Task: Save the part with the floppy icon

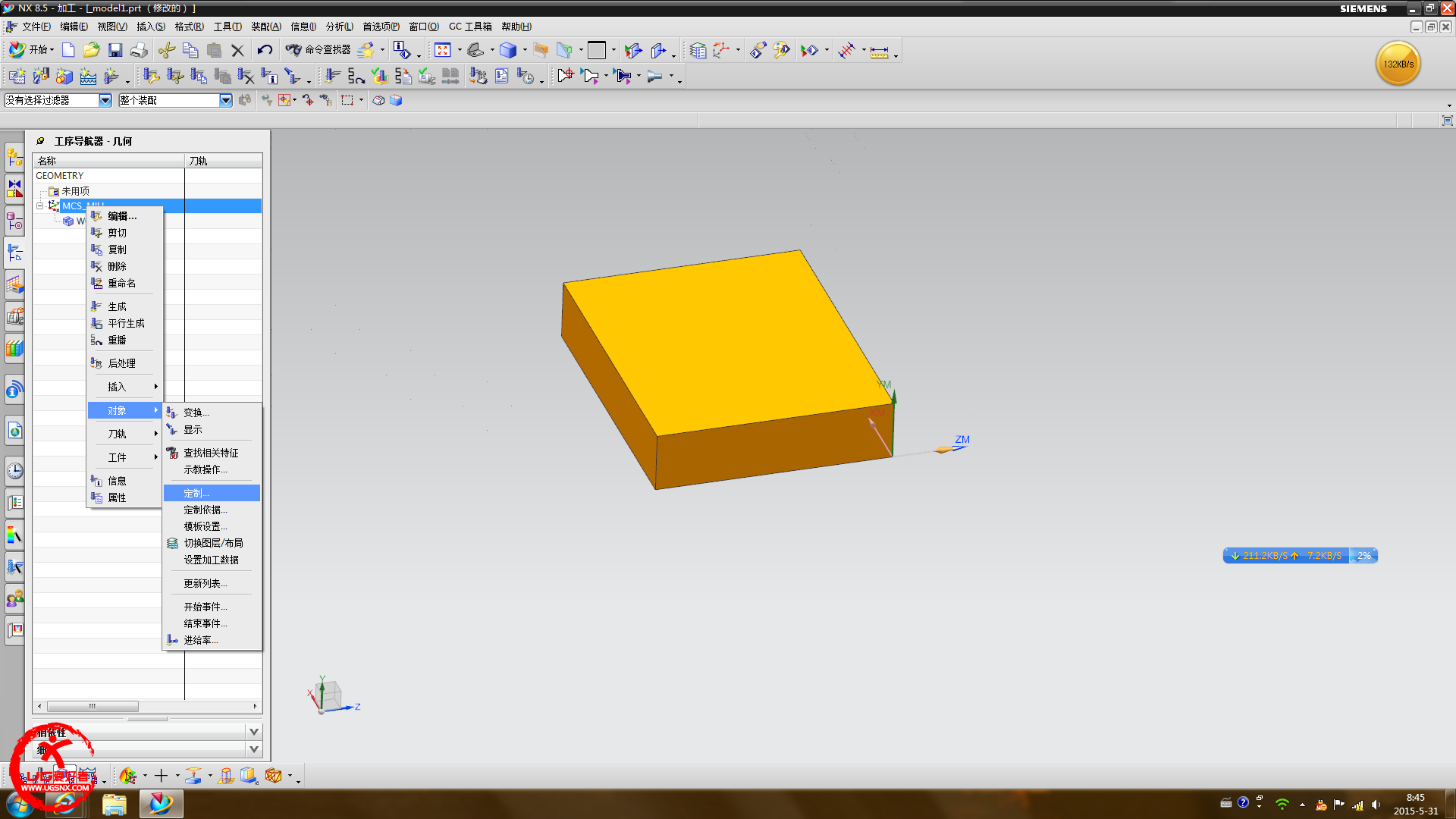Action: click(x=115, y=50)
